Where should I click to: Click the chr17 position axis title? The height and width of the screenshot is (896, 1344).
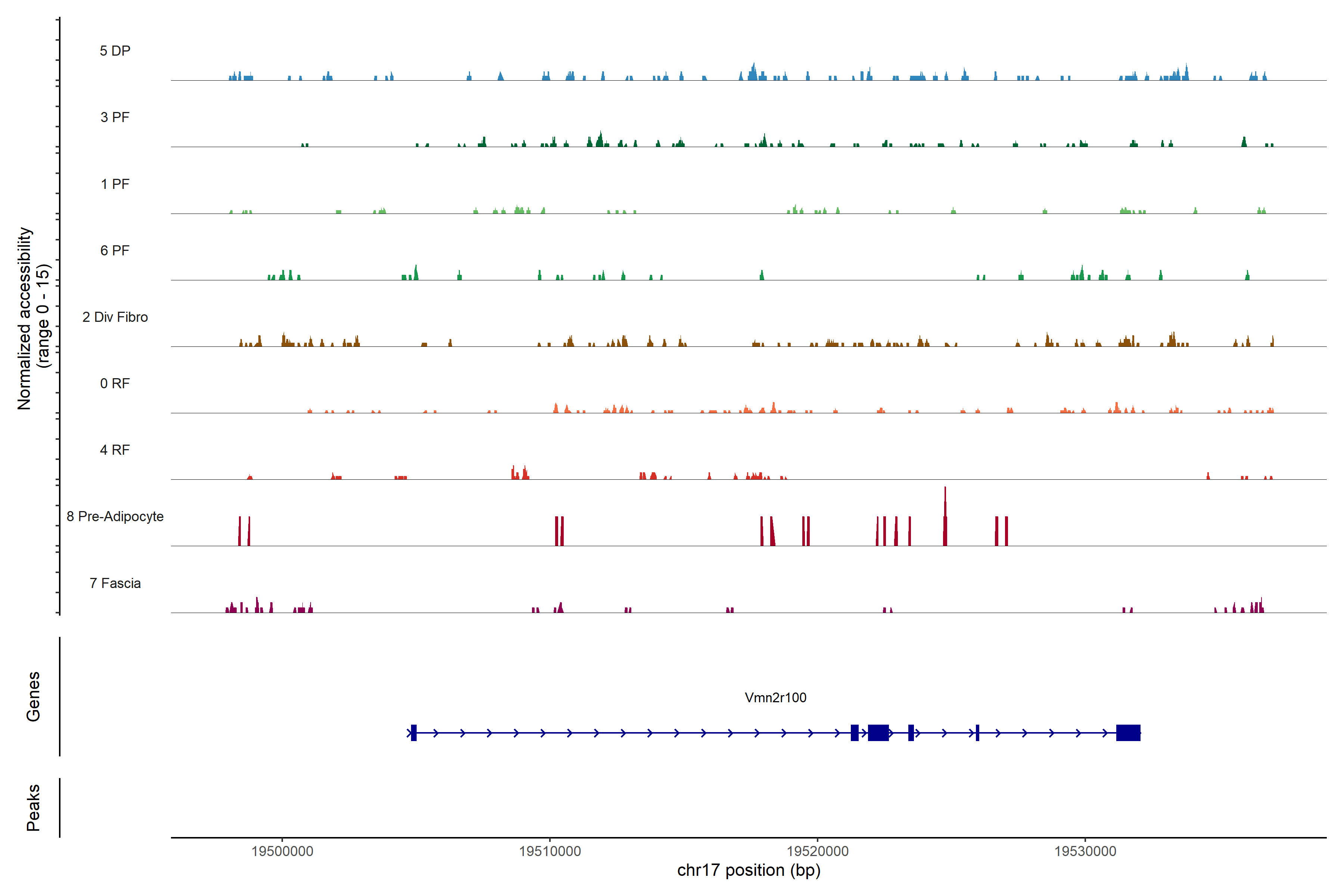tap(749, 870)
